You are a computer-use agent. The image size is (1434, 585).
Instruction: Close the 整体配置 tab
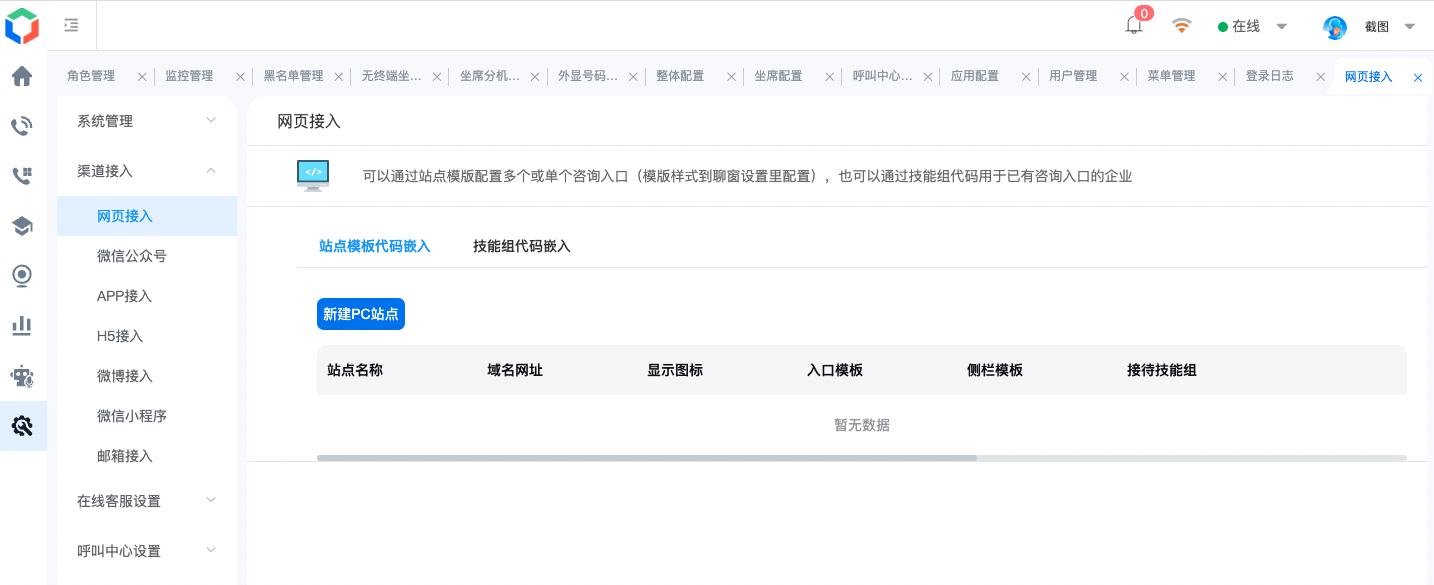(731, 76)
